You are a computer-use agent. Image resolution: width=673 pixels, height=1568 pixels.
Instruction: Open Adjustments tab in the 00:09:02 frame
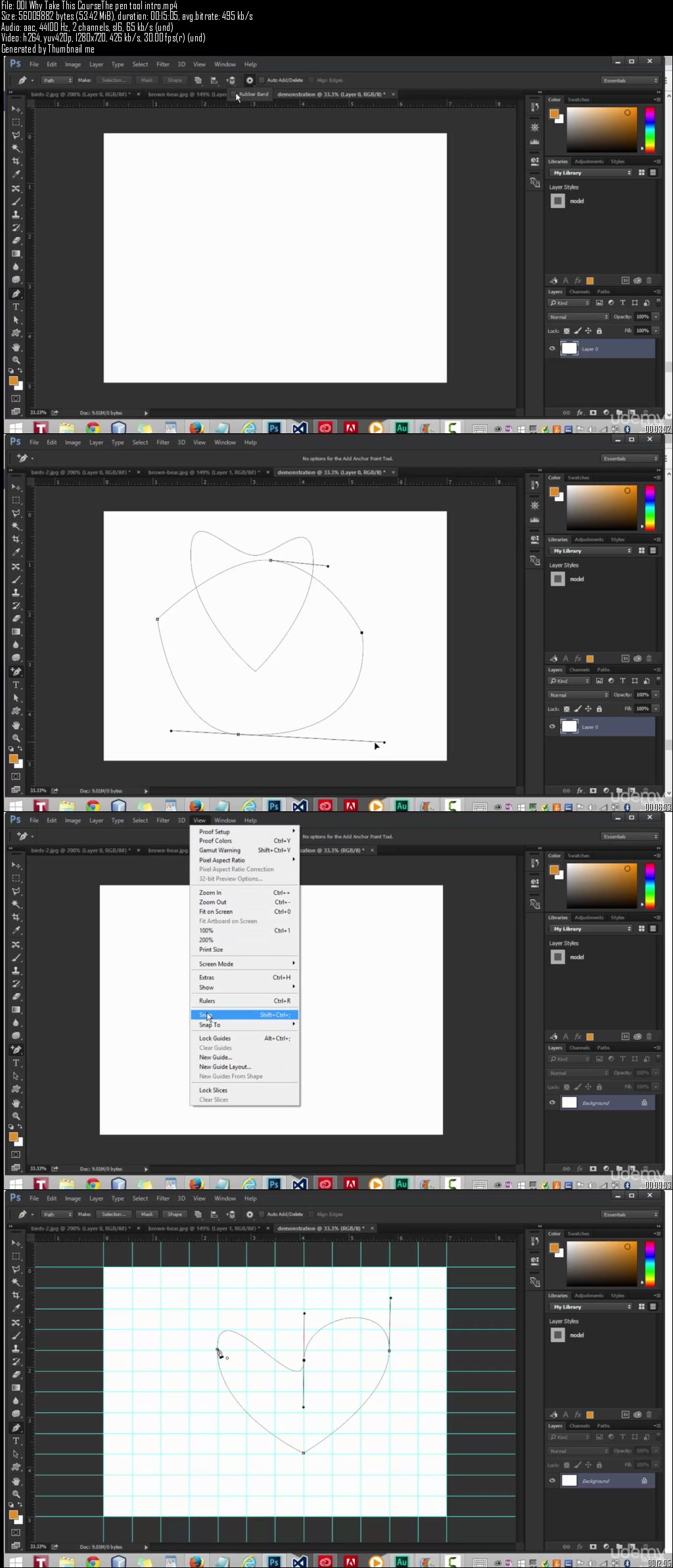pos(588,917)
